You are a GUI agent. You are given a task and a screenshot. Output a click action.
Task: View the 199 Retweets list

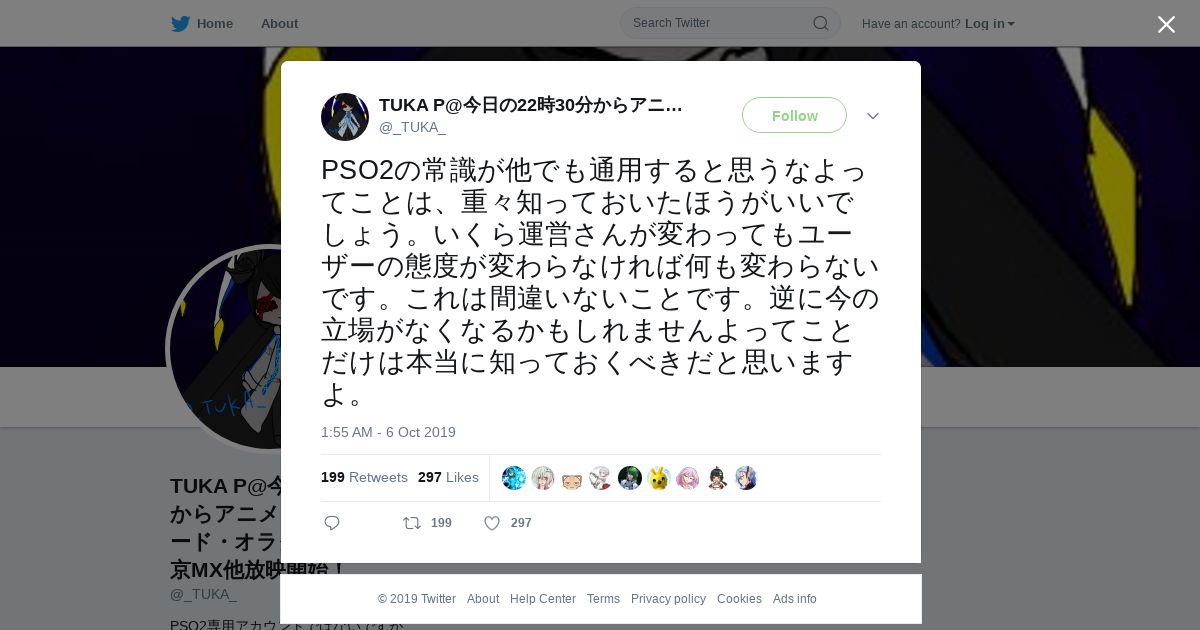(x=364, y=477)
